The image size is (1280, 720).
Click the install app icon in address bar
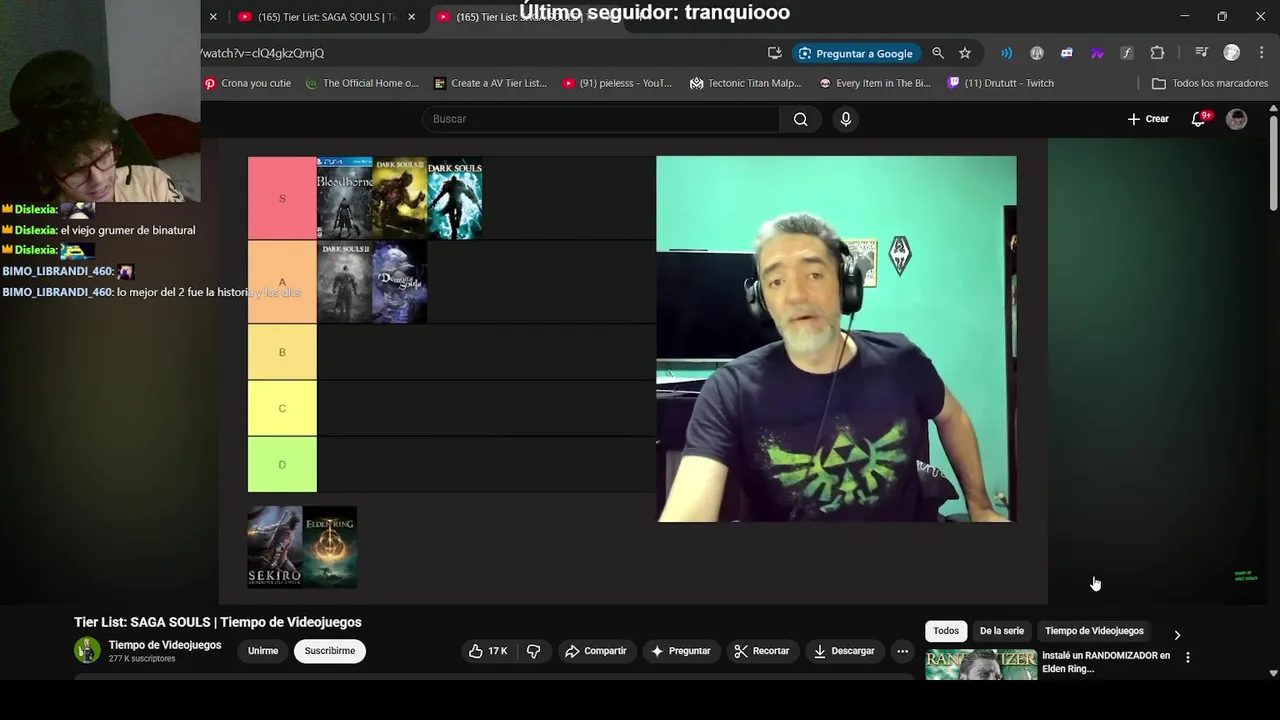pos(774,53)
